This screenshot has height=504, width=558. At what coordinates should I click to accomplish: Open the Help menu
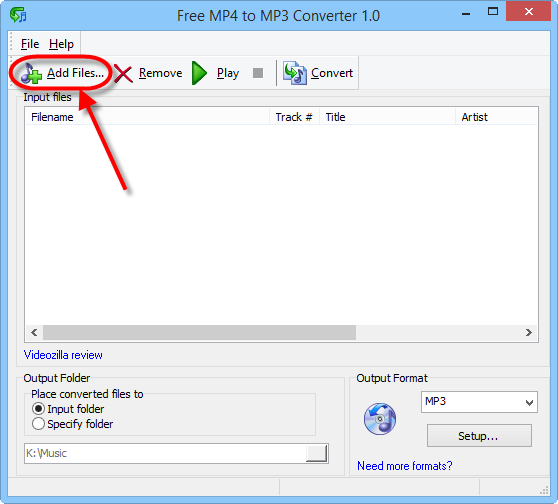[62, 44]
